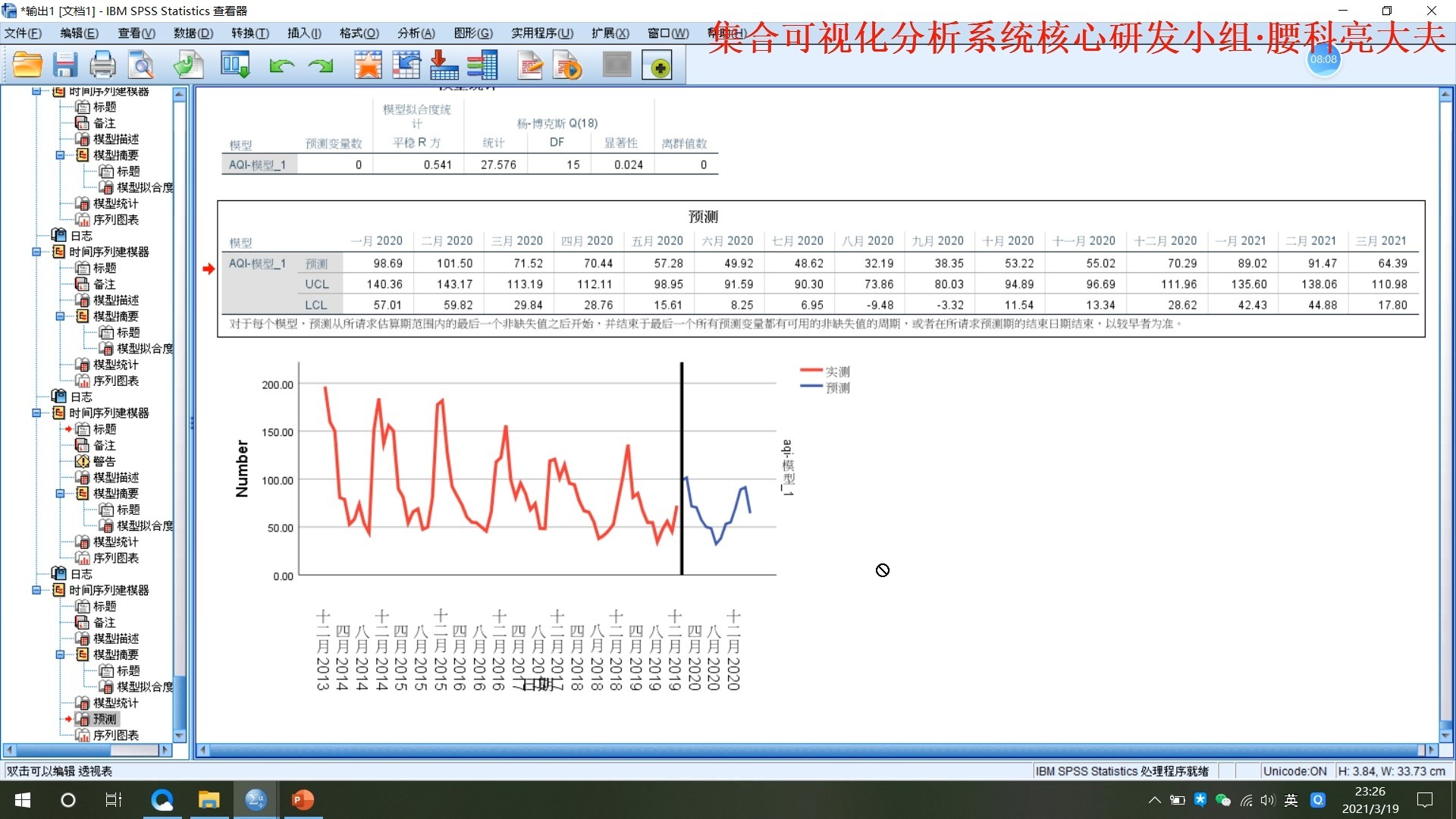
Task: Select the 警告 item in outline tree
Action: [x=104, y=461]
